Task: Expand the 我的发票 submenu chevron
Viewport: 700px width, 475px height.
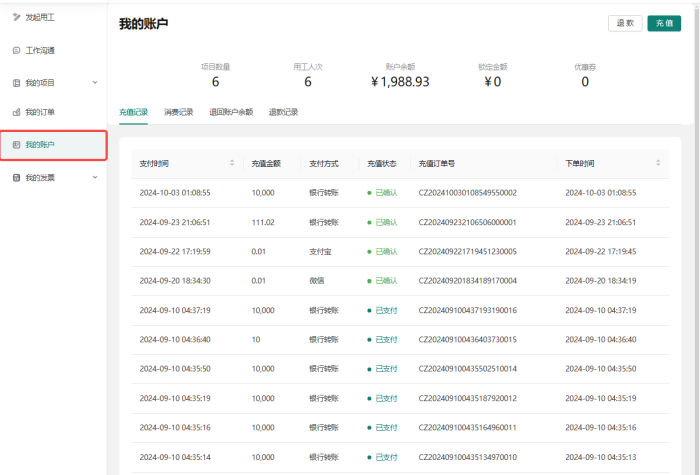Action: click(95, 177)
